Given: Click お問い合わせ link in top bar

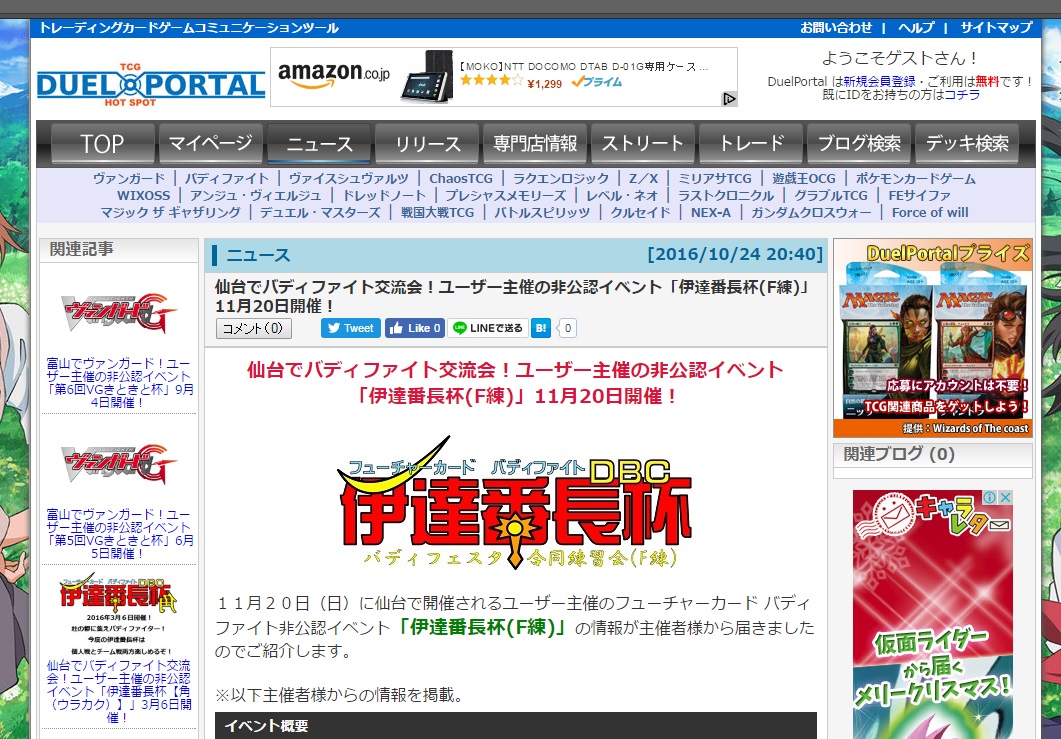Looking at the screenshot, I should coord(836,28).
